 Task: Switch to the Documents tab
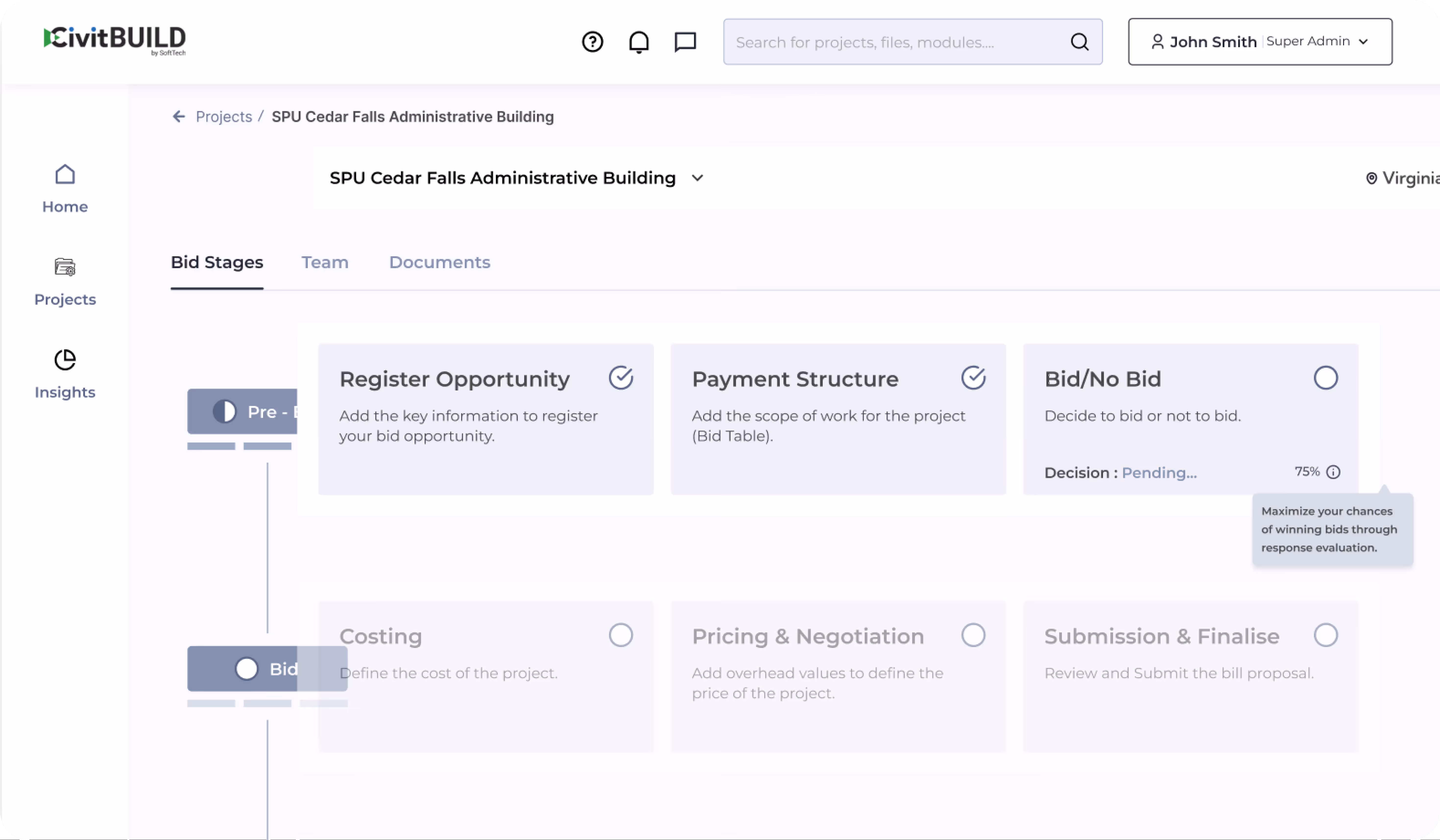tap(439, 262)
